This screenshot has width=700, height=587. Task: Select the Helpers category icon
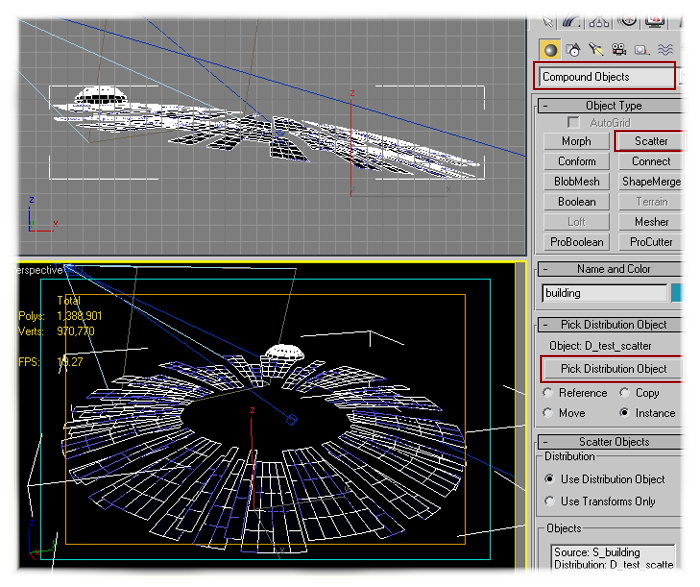pos(642,49)
